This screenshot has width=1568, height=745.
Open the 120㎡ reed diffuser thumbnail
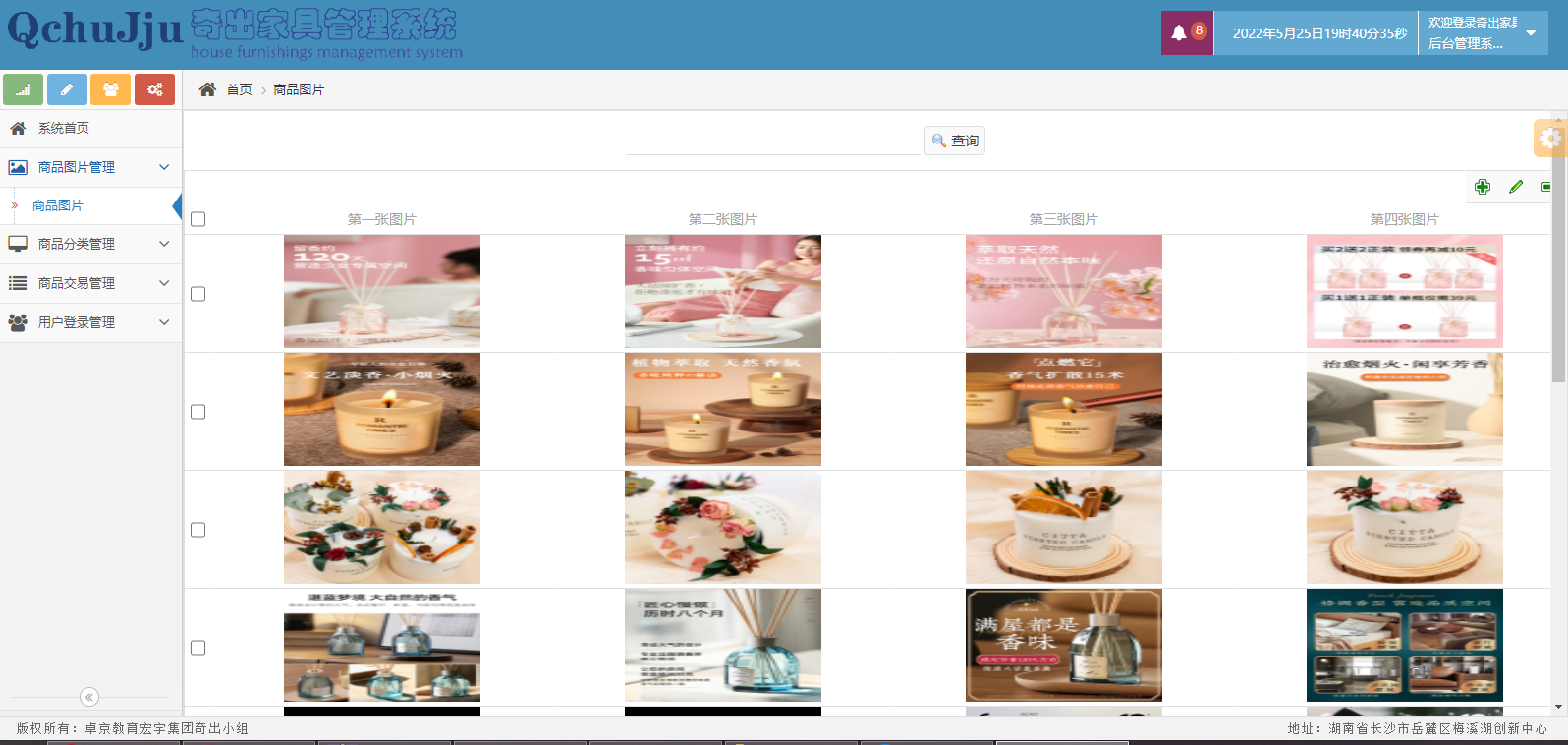coord(382,291)
